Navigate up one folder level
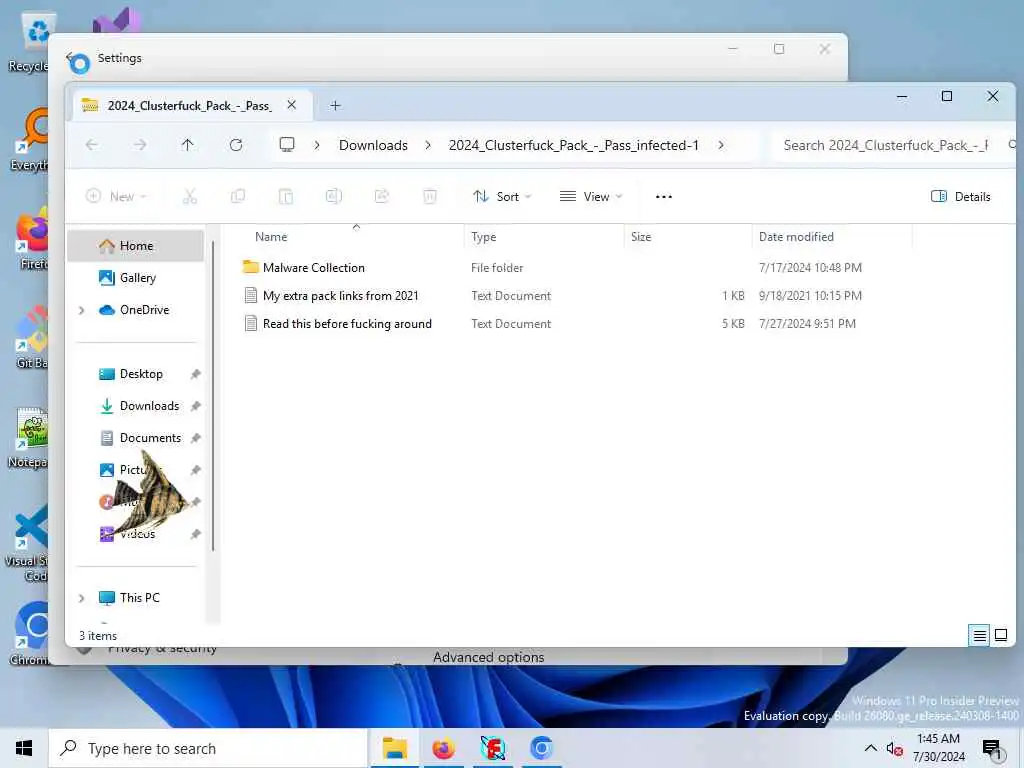This screenshot has width=1024, height=768. point(187,145)
